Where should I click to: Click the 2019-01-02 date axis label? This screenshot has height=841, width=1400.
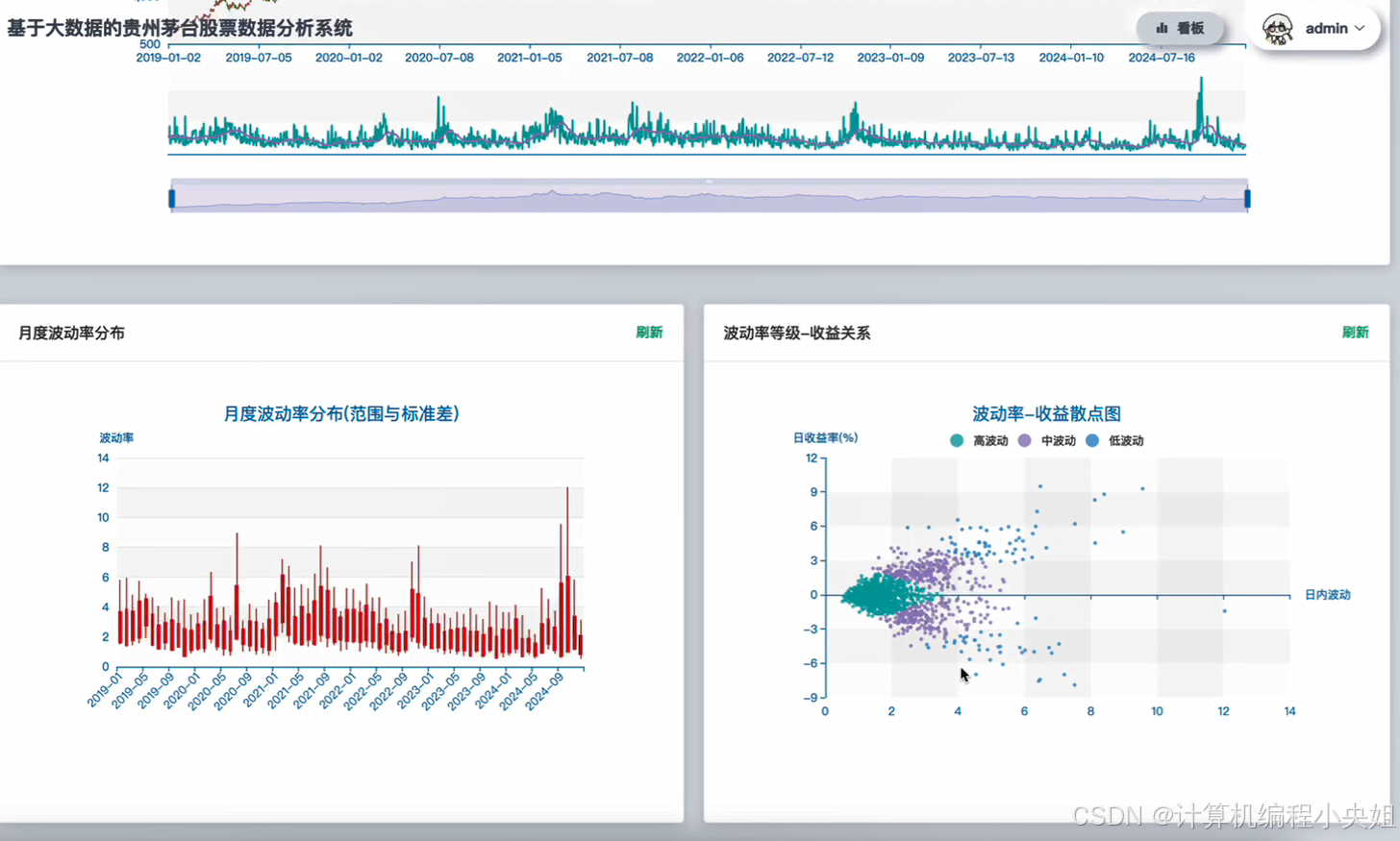(168, 58)
